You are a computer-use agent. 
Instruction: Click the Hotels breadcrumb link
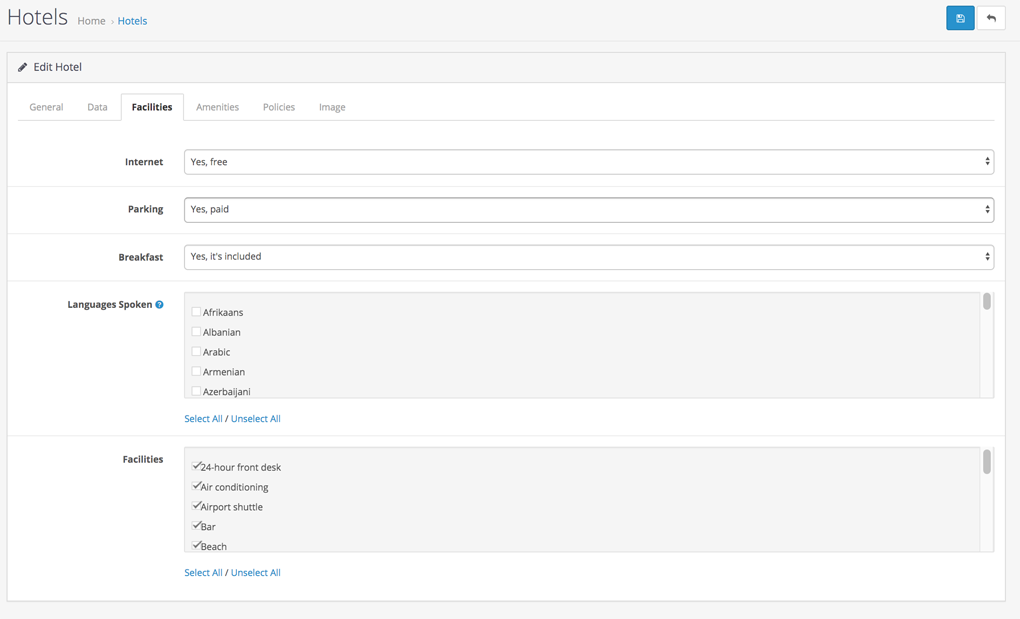click(x=132, y=21)
